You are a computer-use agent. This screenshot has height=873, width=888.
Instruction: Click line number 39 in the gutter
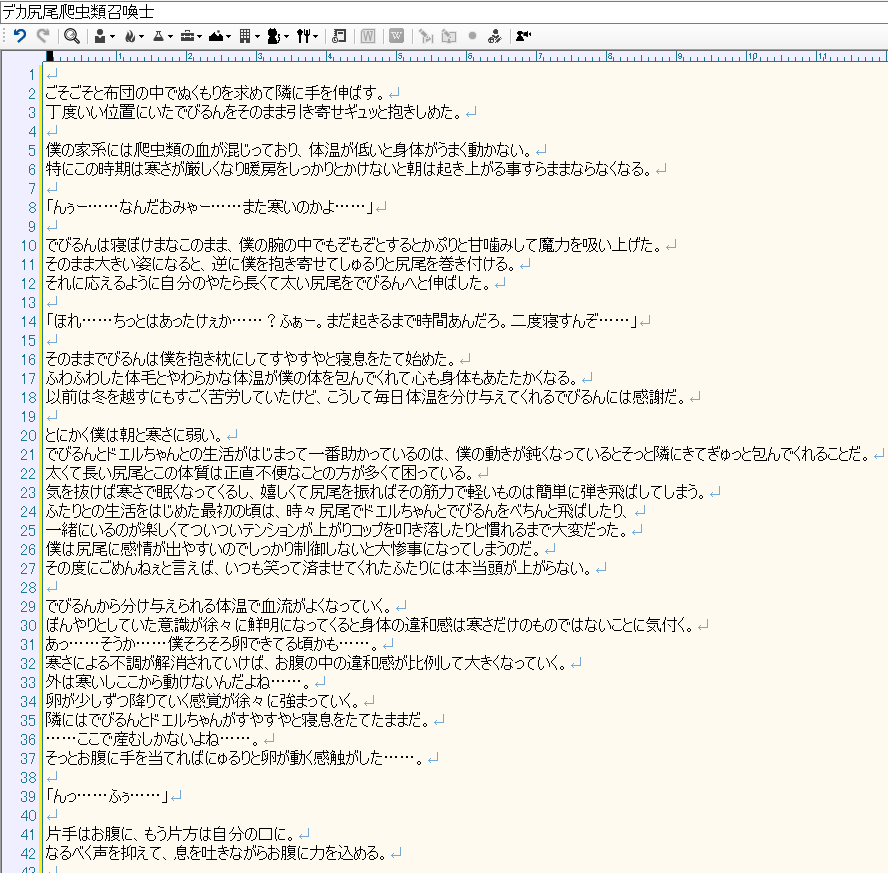click(28, 797)
